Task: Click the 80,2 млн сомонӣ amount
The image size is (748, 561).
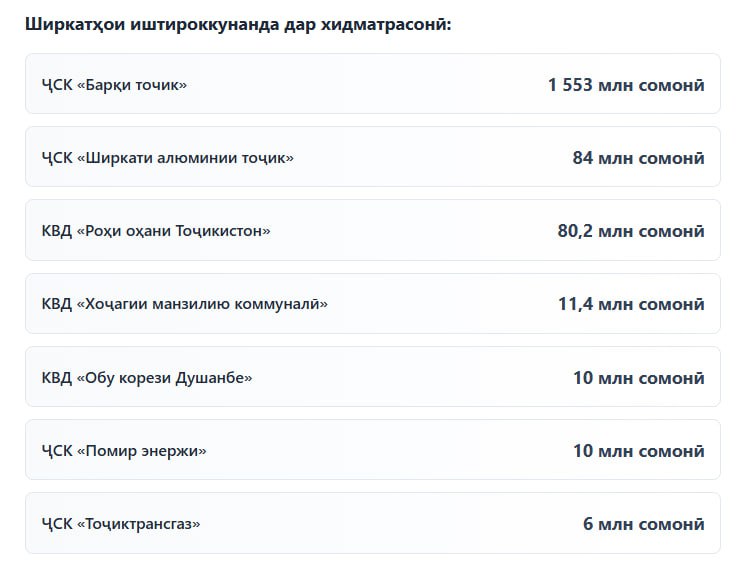Action: [630, 231]
